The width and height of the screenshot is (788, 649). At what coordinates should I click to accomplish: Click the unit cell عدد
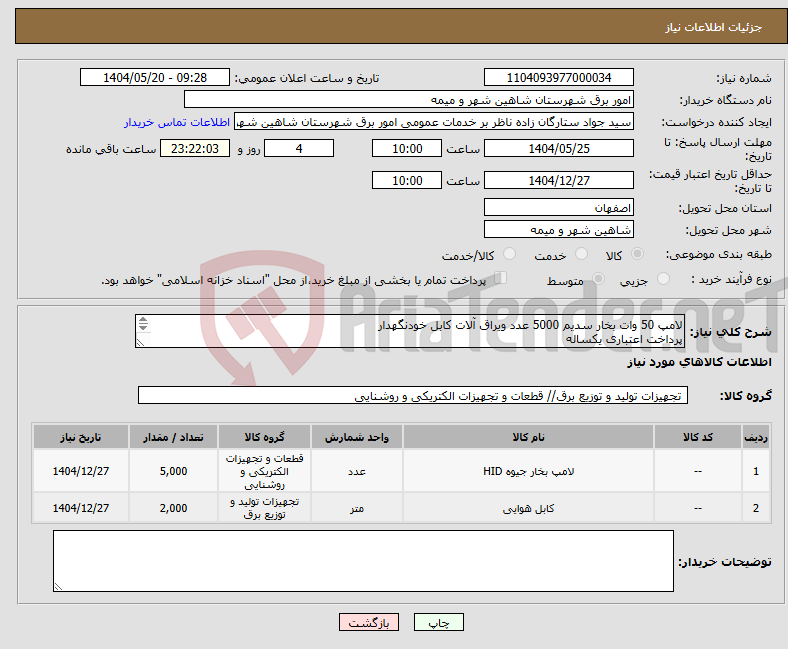tap(357, 471)
